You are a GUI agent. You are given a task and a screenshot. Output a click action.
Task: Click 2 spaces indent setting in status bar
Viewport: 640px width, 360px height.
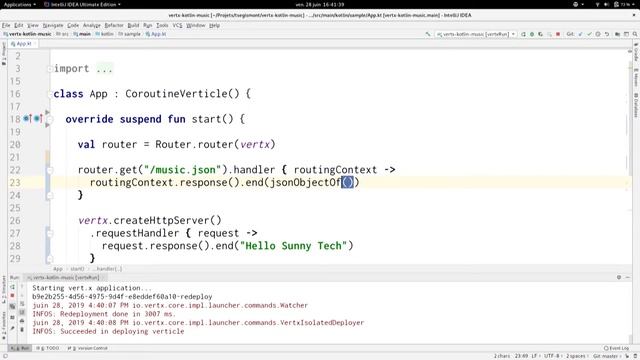coord(576,356)
